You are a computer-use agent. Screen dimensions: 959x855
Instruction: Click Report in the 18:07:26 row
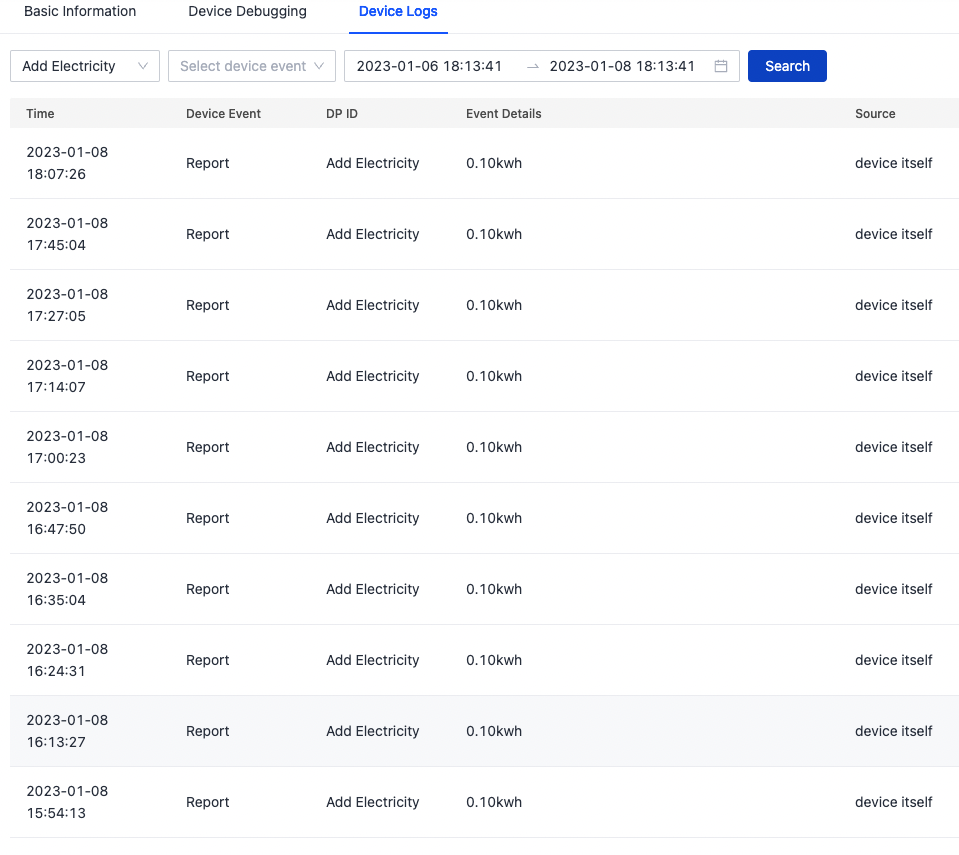pyautogui.click(x=207, y=163)
